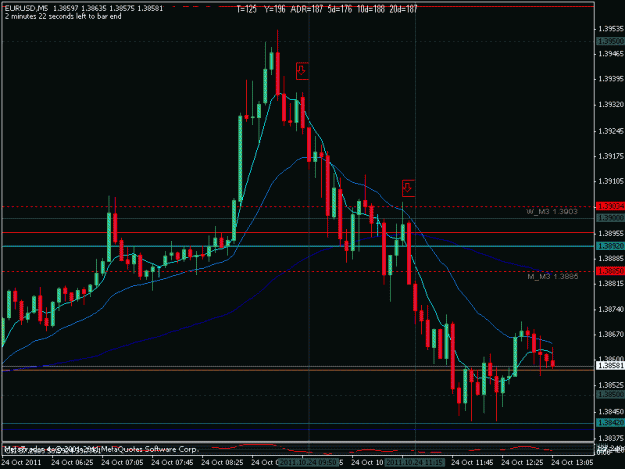
Task: Click the 24 Oct 13:05 time label
Action: 572,463
